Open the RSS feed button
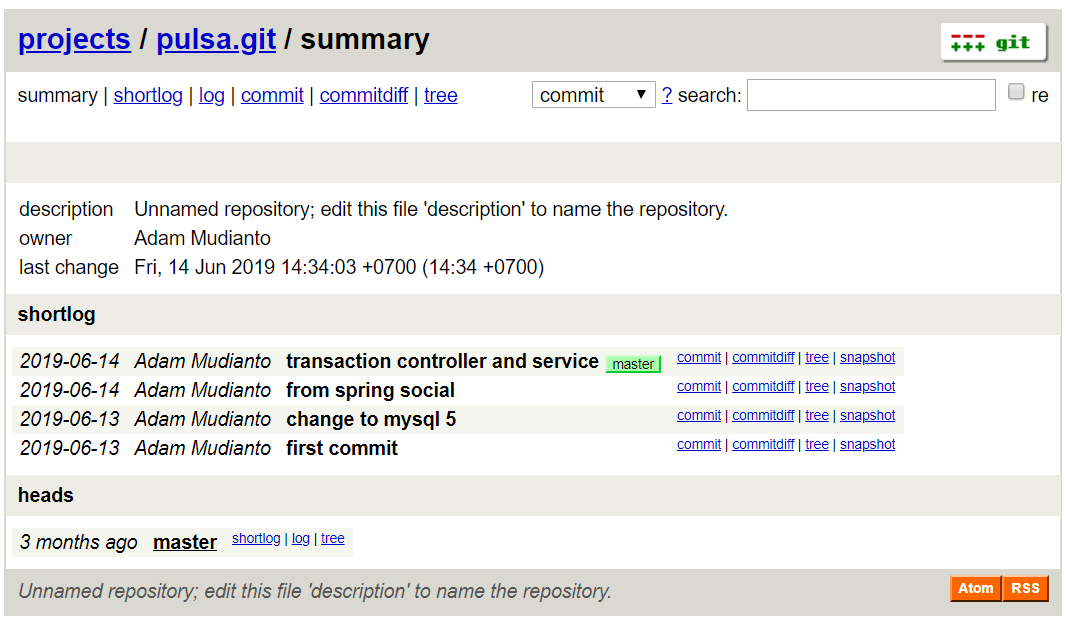The image size is (1072, 630). click(1025, 589)
